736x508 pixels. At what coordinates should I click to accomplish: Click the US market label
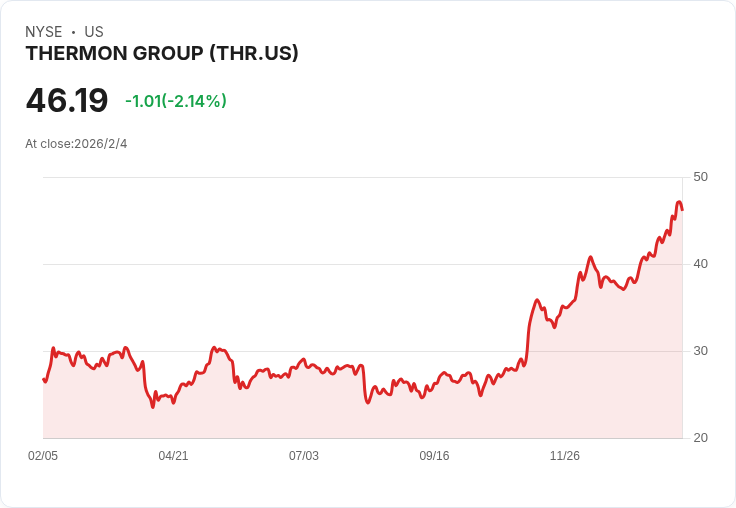pos(94,32)
